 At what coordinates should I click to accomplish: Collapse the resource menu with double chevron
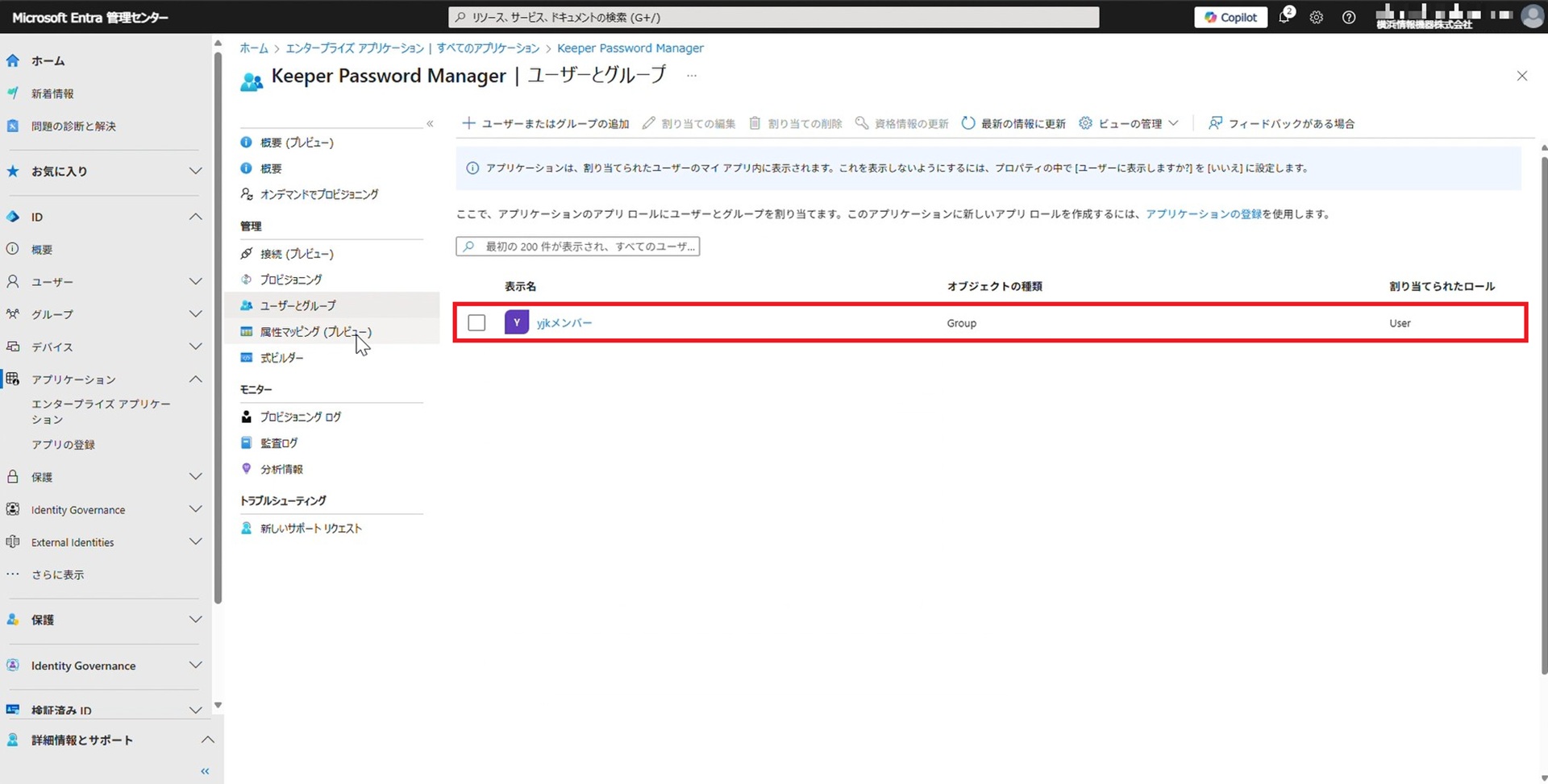[x=430, y=123]
